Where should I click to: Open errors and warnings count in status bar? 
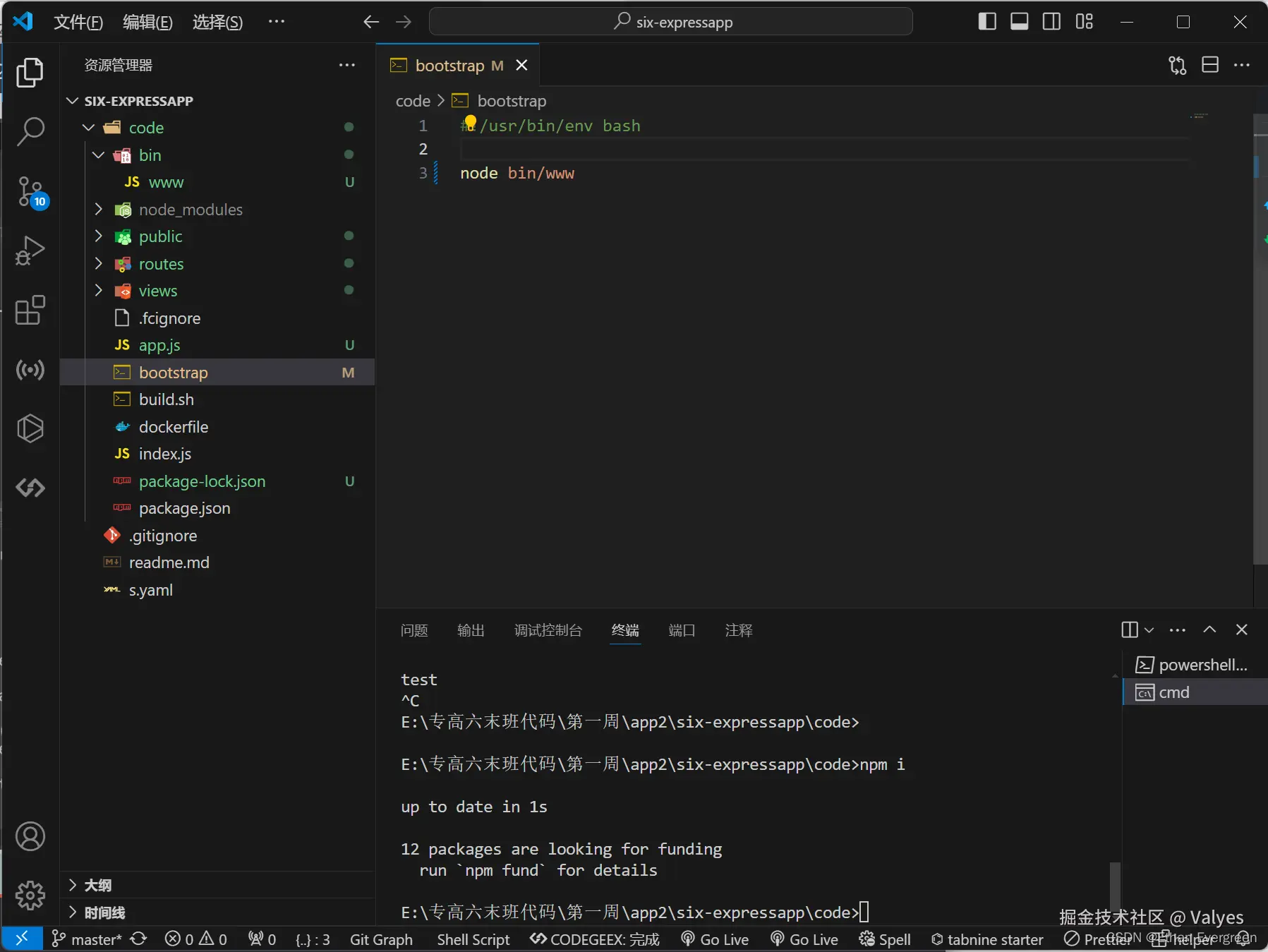click(x=196, y=939)
